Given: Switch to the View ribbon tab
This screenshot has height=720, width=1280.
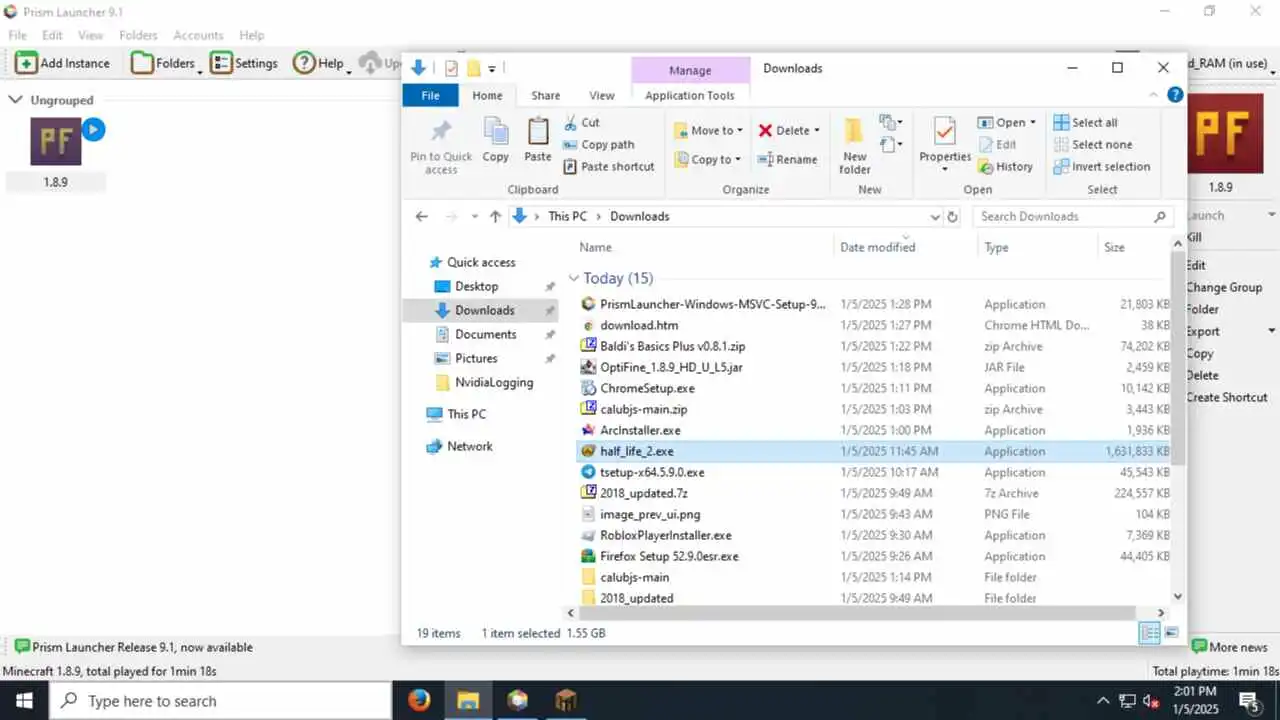Looking at the screenshot, I should (x=602, y=95).
